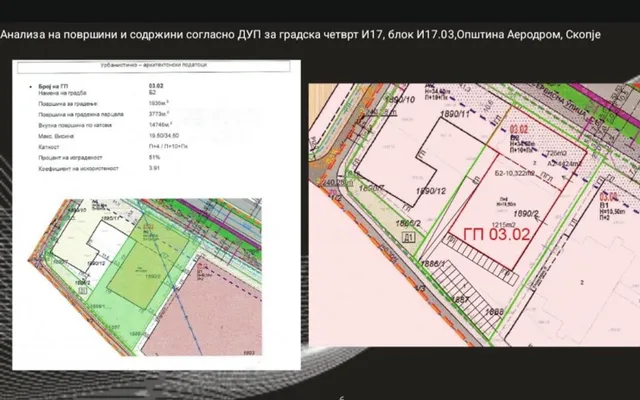Viewport: 640px width, 400px height.
Task: Click parcel label 1890/12 on large map
Action: pyautogui.click(x=431, y=191)
